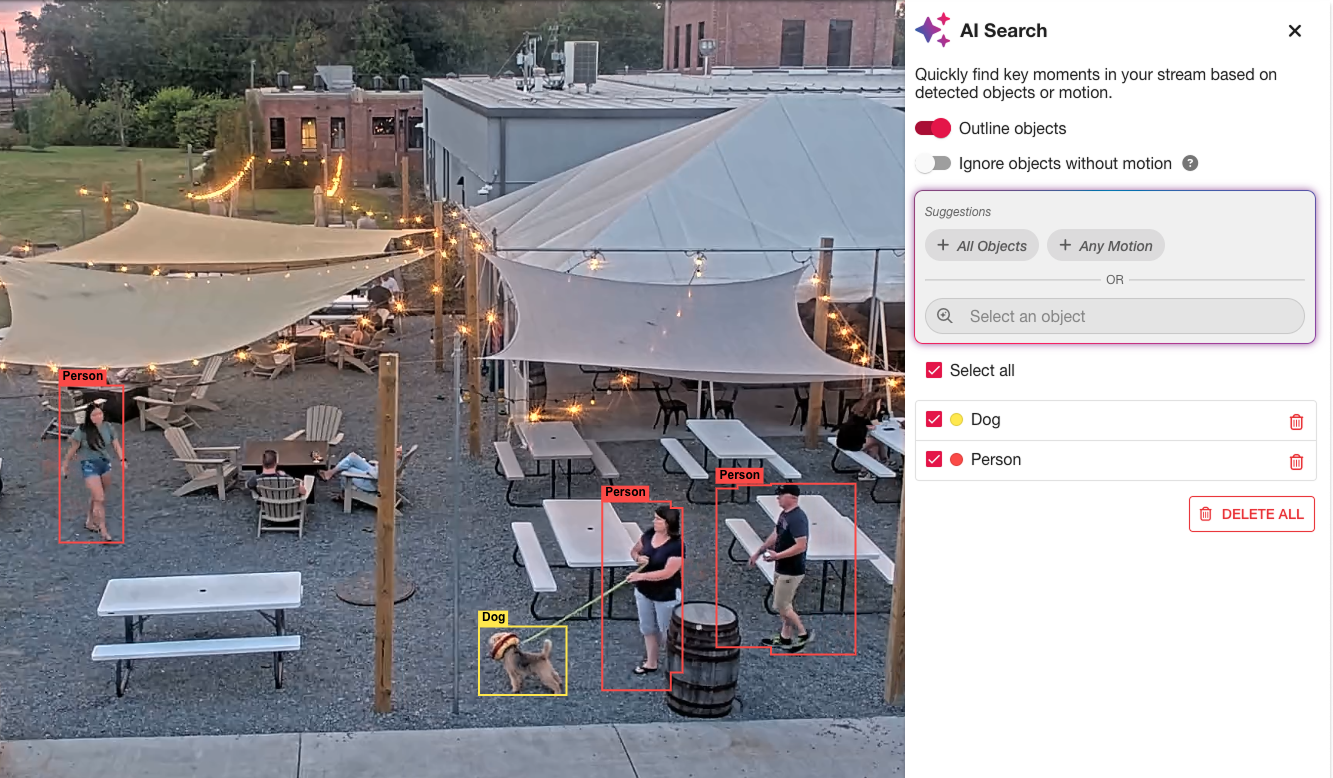
Task: Open the question mark help icon
Action: point(1190,163)
